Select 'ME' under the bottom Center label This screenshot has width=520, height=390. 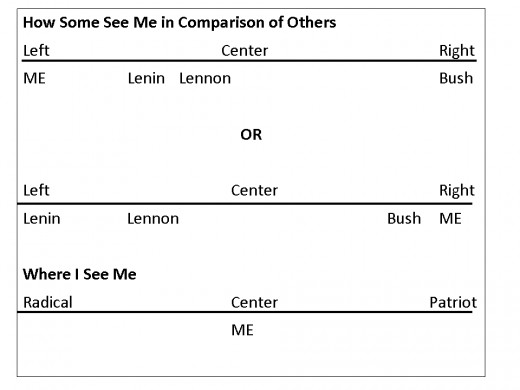(242, 330)
